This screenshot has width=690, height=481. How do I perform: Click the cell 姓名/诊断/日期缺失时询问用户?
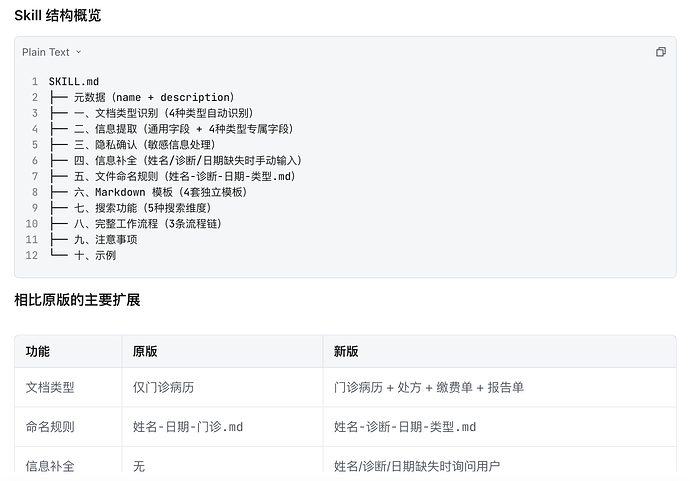[499, 461]
